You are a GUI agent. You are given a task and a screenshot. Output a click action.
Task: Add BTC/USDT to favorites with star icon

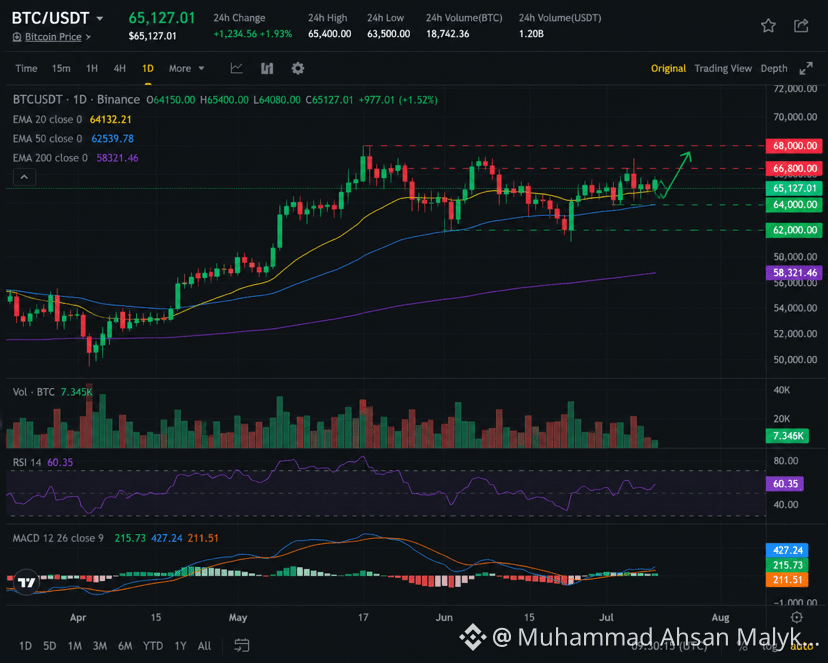click(768, 25)
